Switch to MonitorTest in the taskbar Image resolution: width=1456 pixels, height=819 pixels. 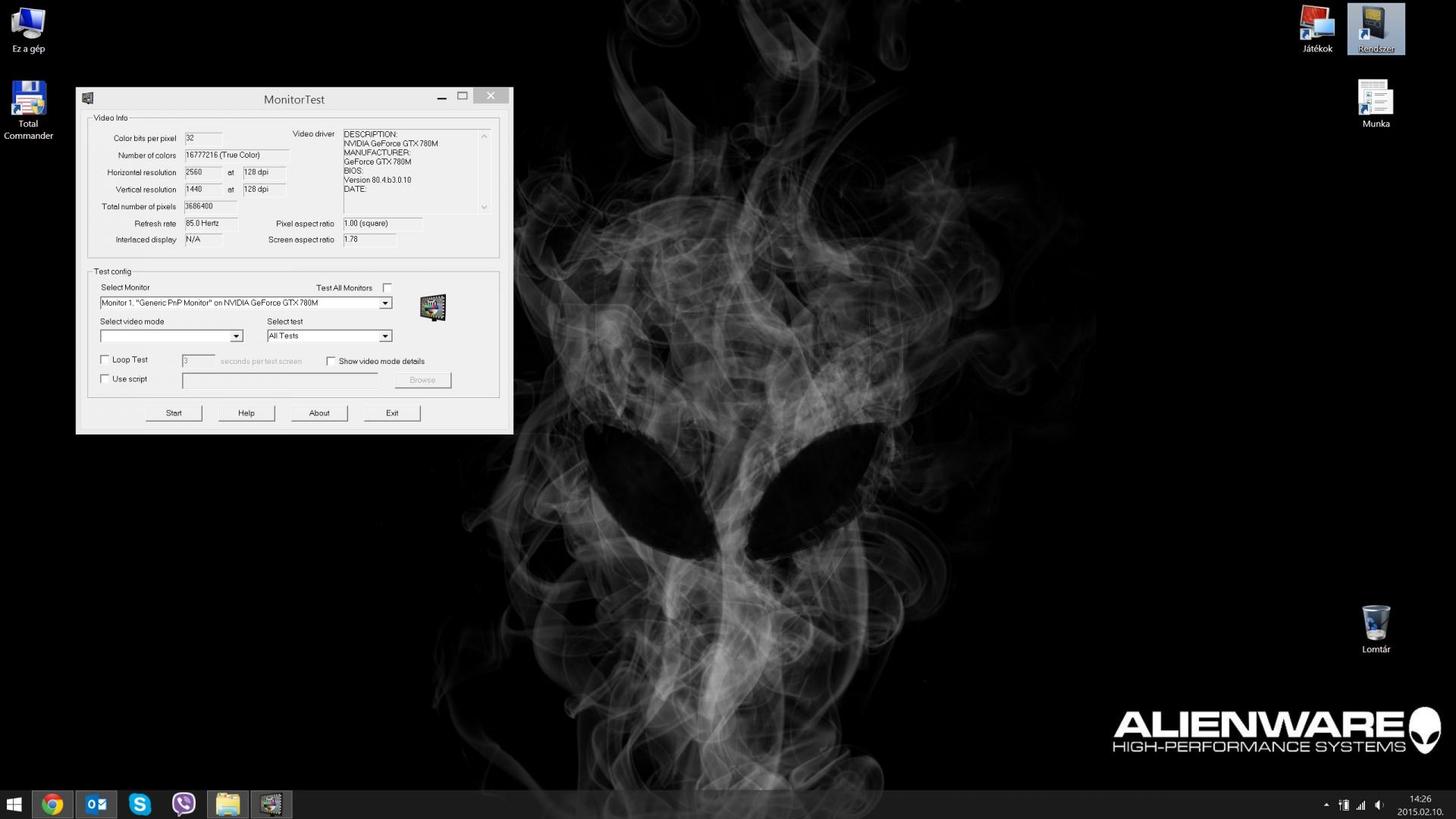pos(271,804)
